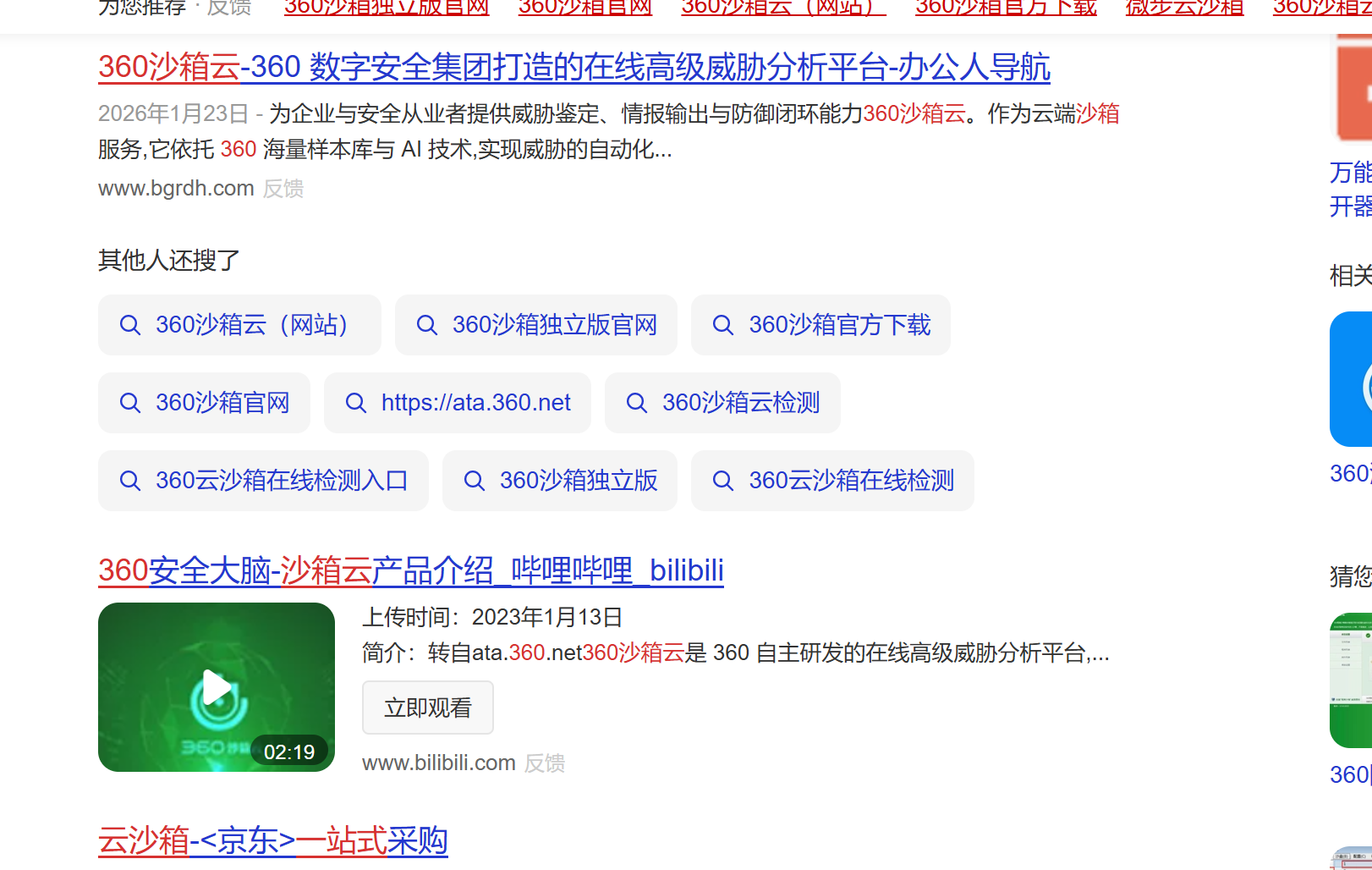This screenshot has height=870, width=1372.
Task: Search related term https://ata.360.net
Action: click(458, 403)
